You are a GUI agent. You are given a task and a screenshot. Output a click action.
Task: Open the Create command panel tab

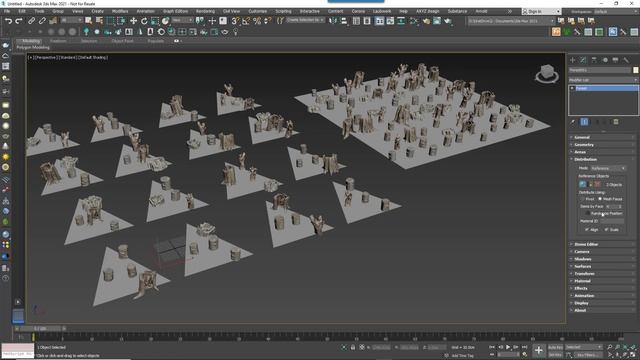[573, 60]
